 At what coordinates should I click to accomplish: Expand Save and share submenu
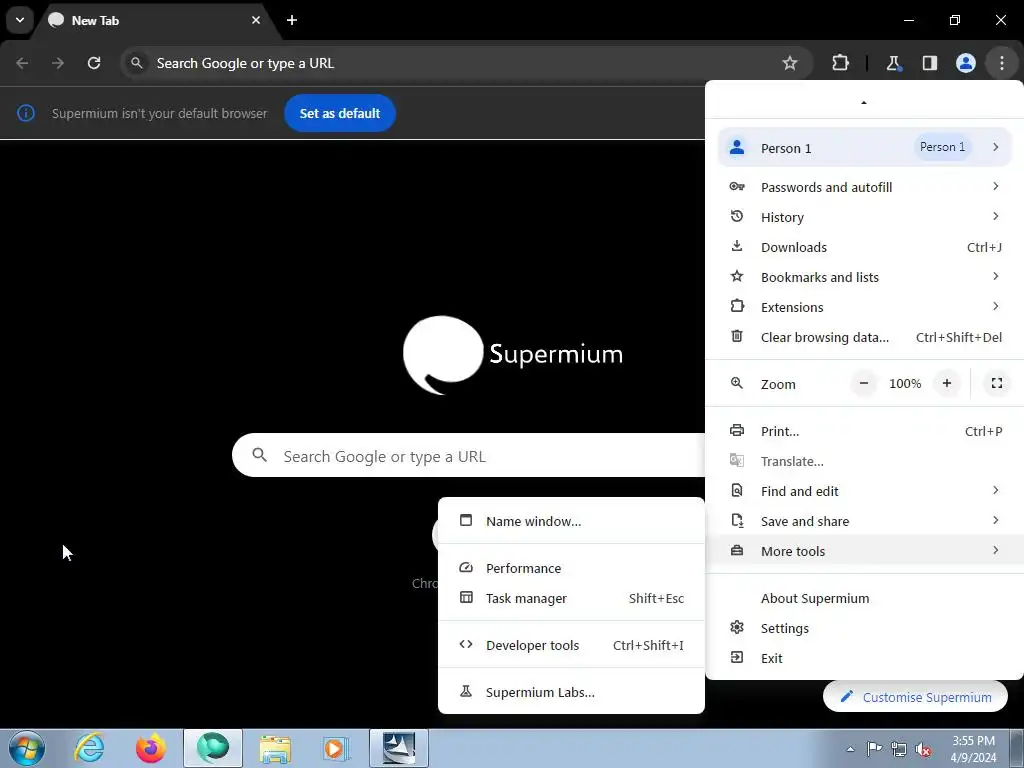point(864,521)
